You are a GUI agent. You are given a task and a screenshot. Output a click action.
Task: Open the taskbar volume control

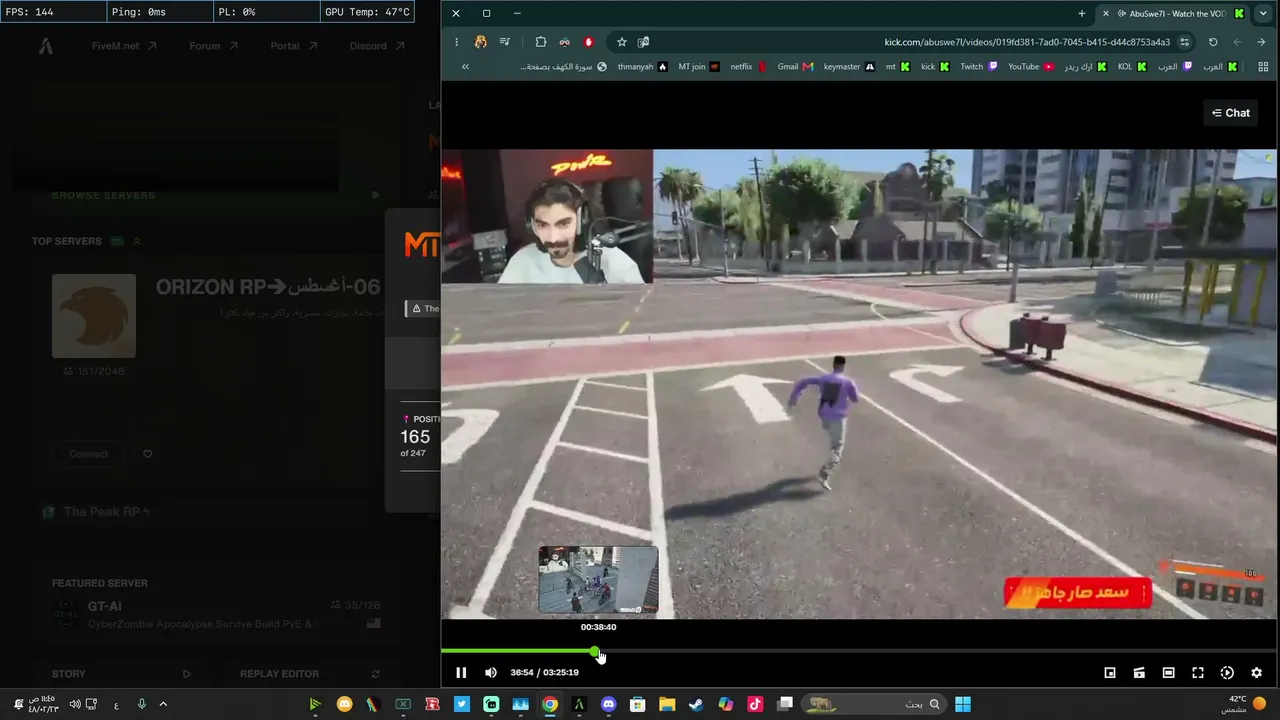click(x=75, y=704)
